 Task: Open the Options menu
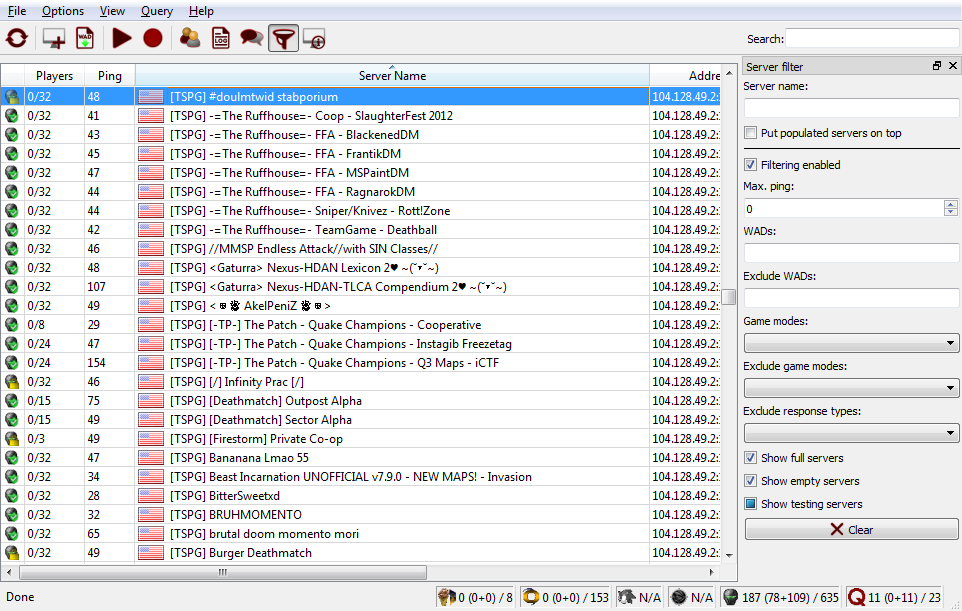(x=63, y=11)
